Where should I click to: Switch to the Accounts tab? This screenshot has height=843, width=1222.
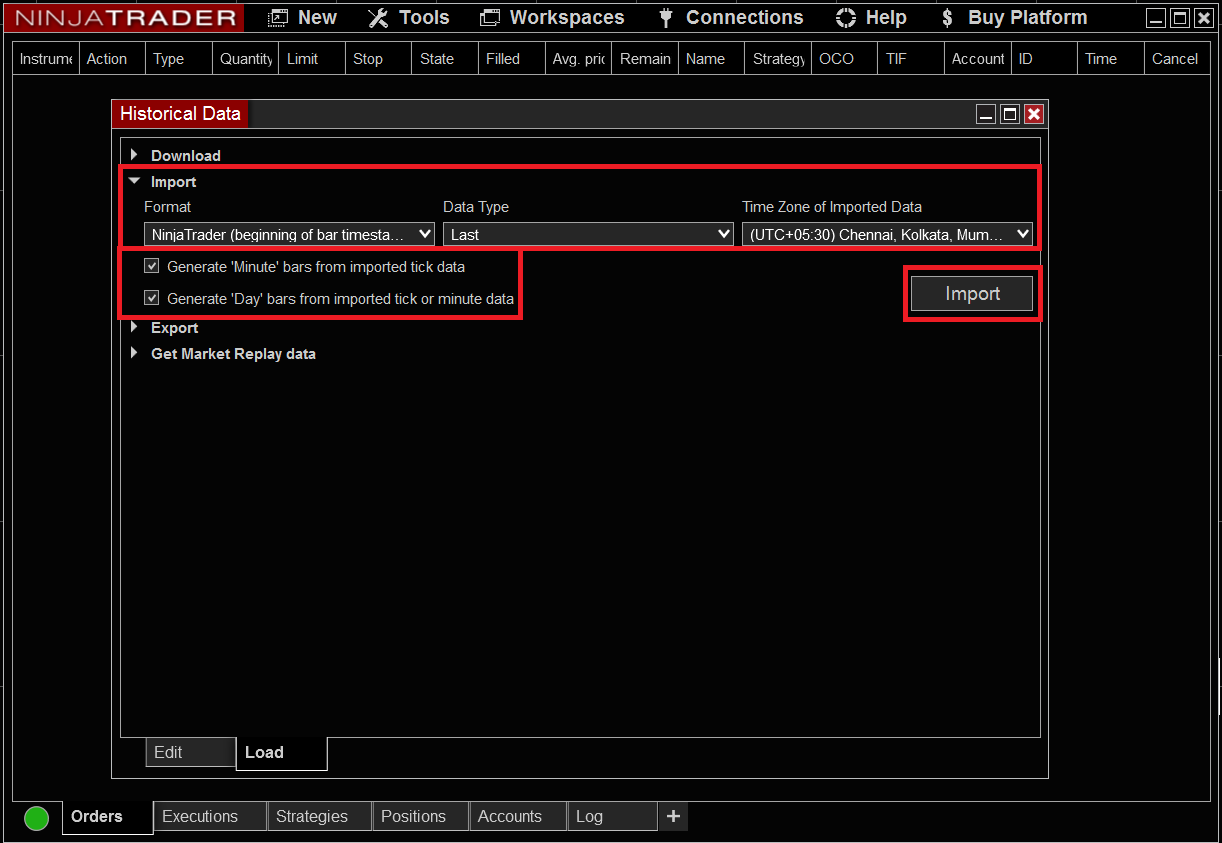(518, 816)
